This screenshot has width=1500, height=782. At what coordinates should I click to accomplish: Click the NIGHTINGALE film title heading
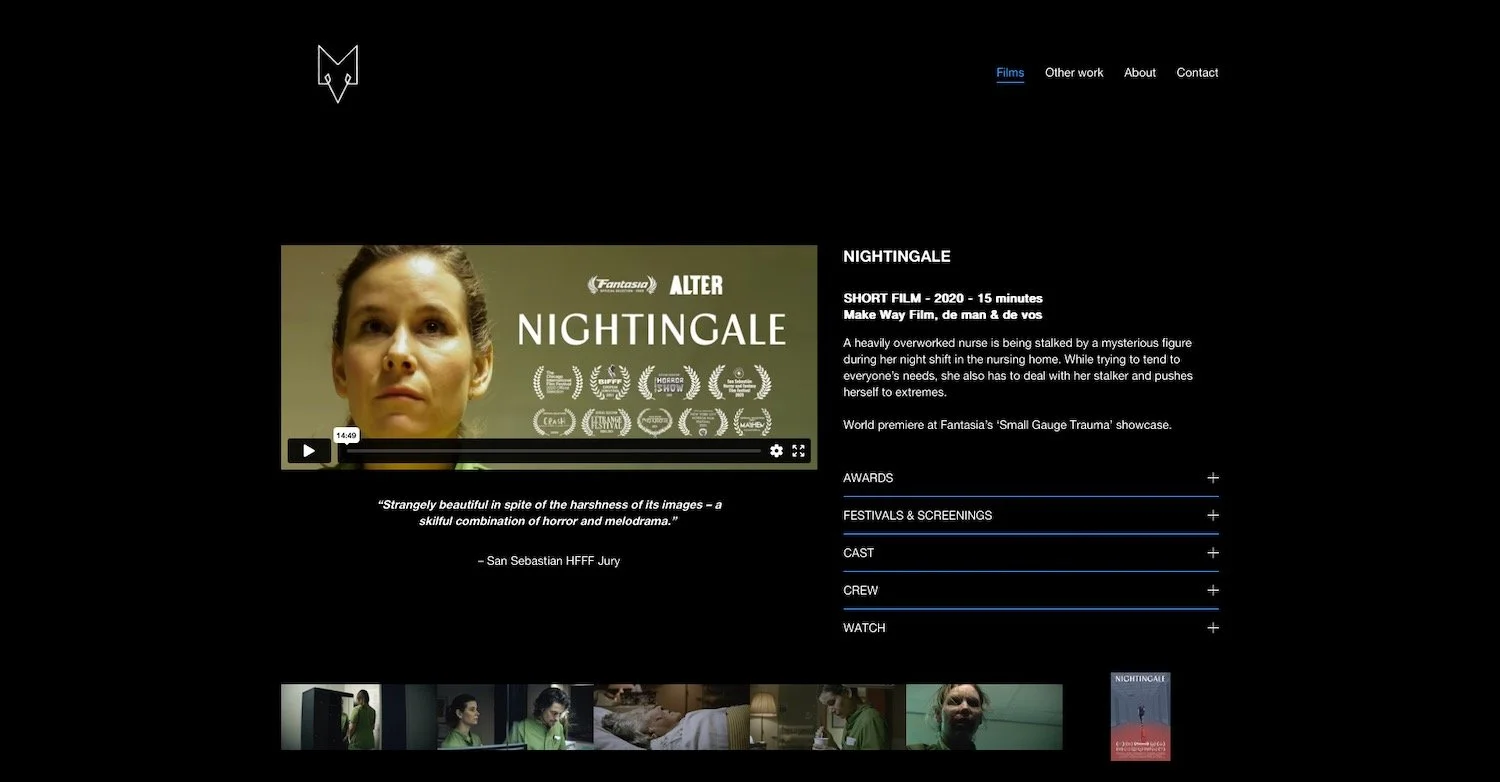pos(897,256)
